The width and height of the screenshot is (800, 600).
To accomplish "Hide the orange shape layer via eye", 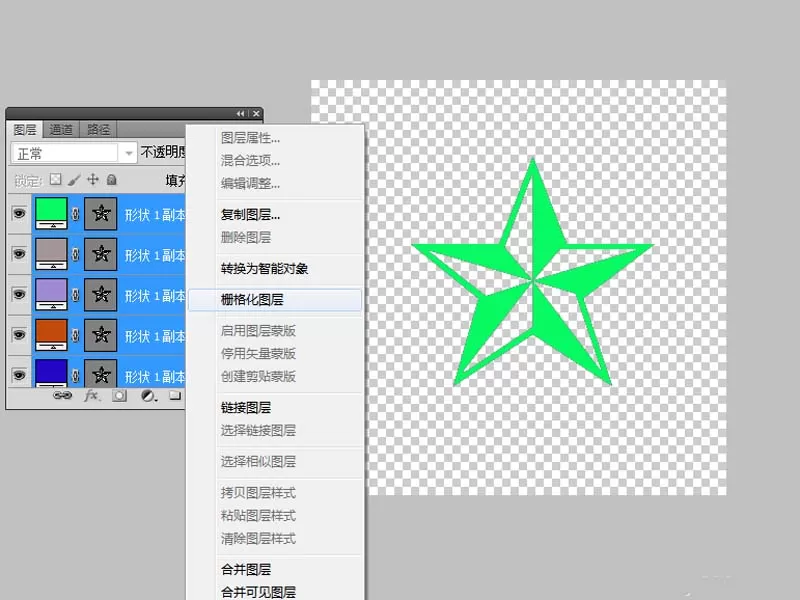I will (19, 335).
